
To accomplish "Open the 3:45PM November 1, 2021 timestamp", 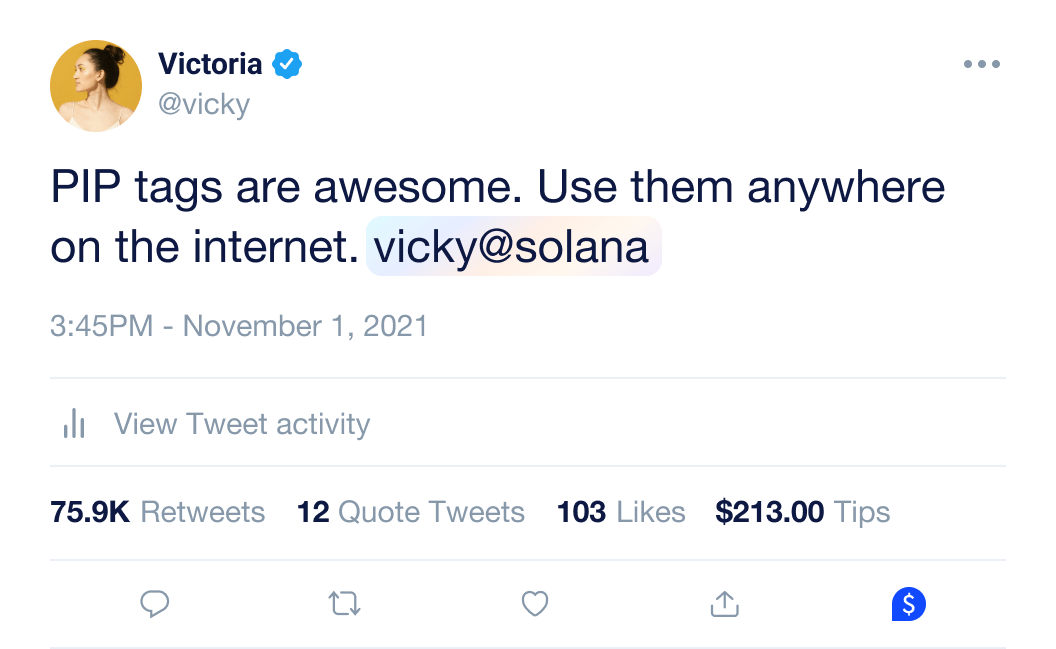I will [239, 326].
